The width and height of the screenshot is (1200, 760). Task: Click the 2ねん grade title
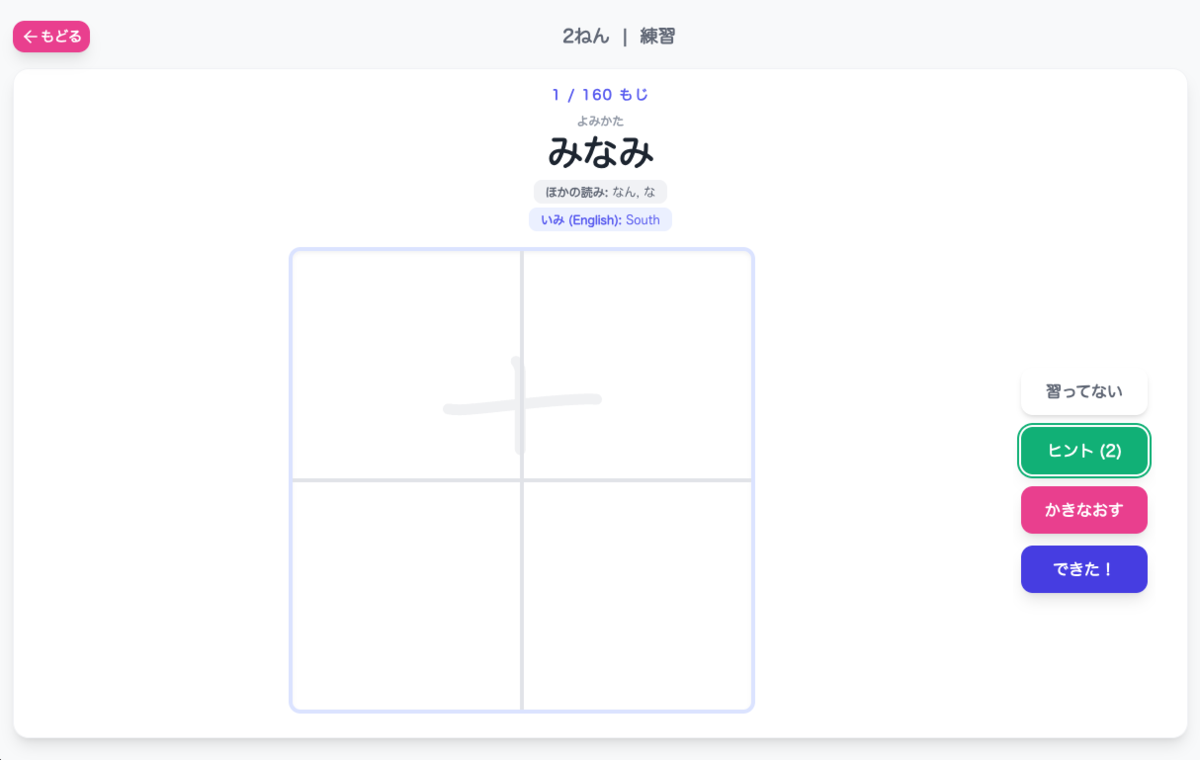point(586,37)
